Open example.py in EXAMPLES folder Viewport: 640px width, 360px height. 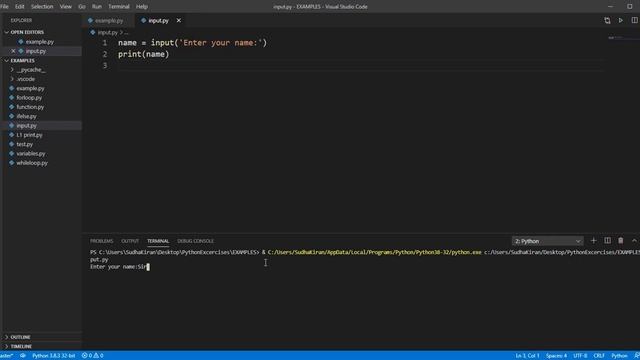pyautogui.click(x=31, y=89)
